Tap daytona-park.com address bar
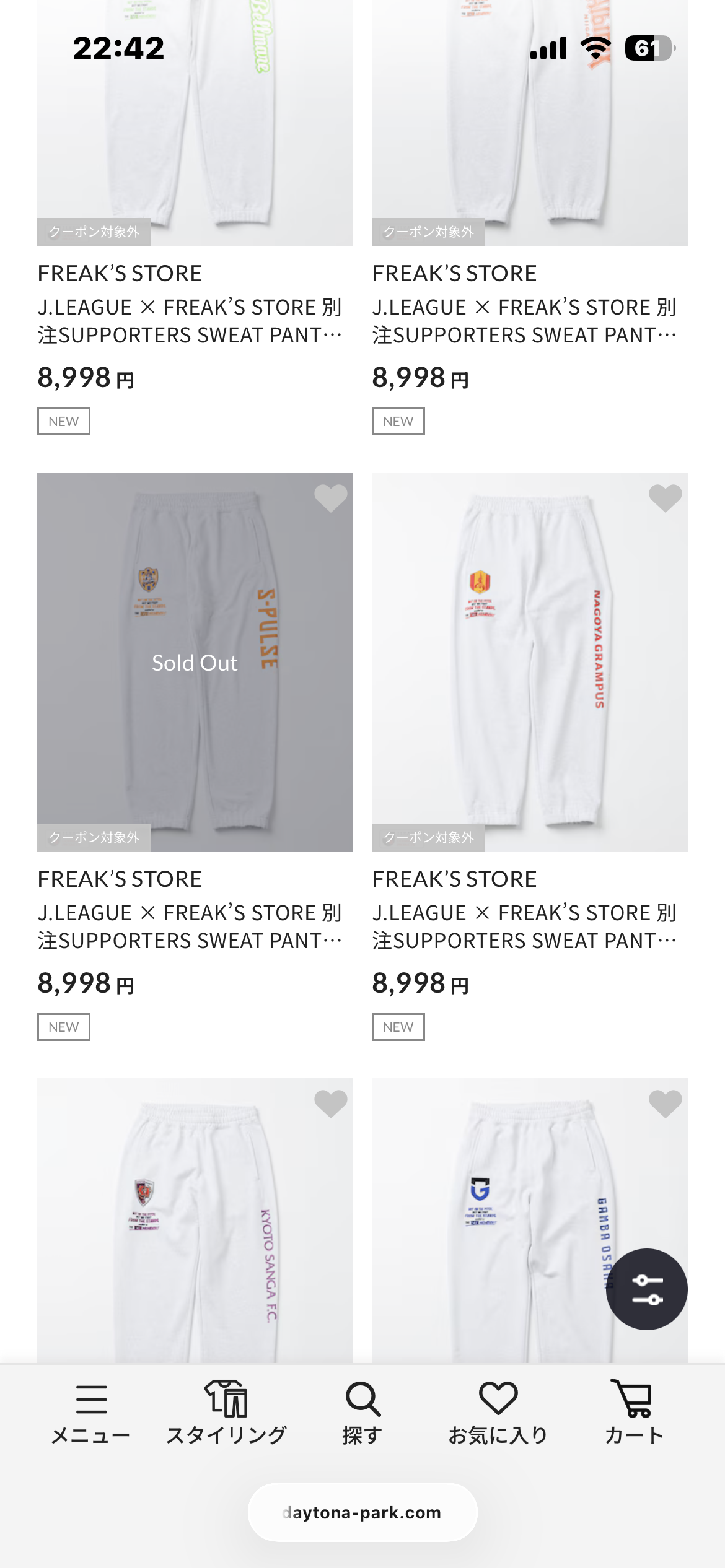 362,1512
